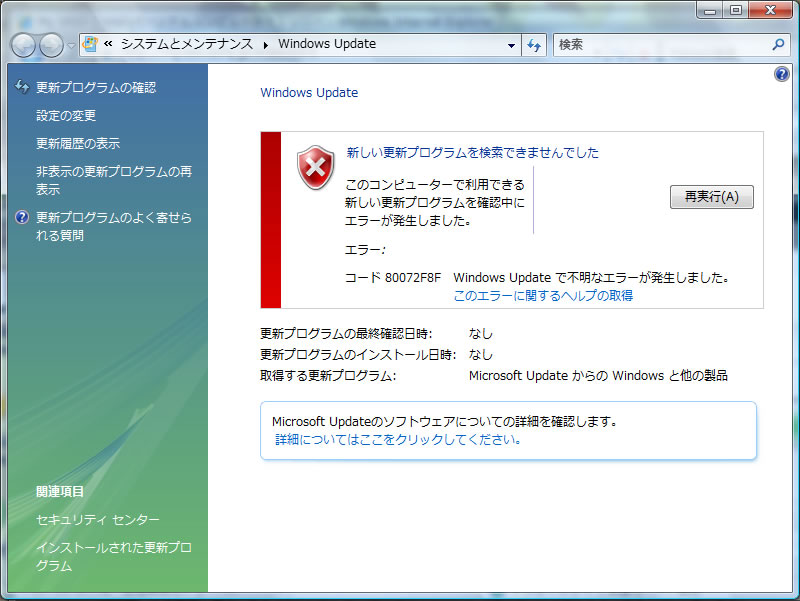Click 詳細についてはここをクリックしてください link
Screen dimensions: 800x601
pos(398,440)
